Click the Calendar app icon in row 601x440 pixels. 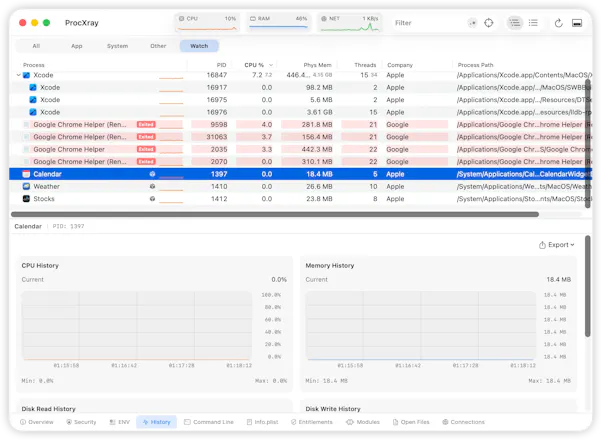point(26,174)
